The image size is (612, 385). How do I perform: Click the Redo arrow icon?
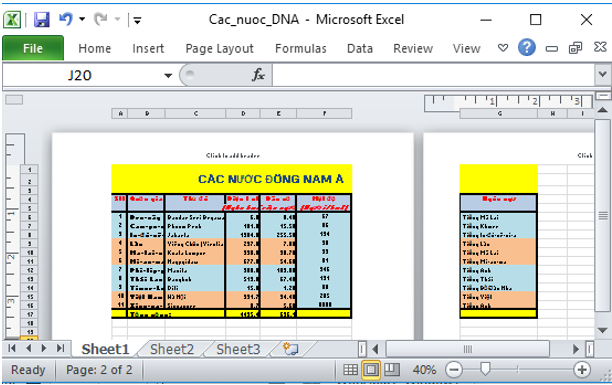pos(101,19)
